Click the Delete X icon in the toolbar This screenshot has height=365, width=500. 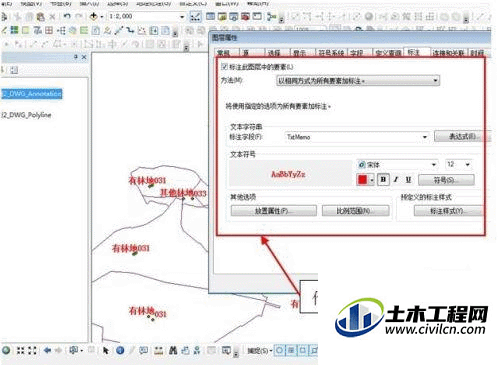pyautogui.click(x=52, y=16)
